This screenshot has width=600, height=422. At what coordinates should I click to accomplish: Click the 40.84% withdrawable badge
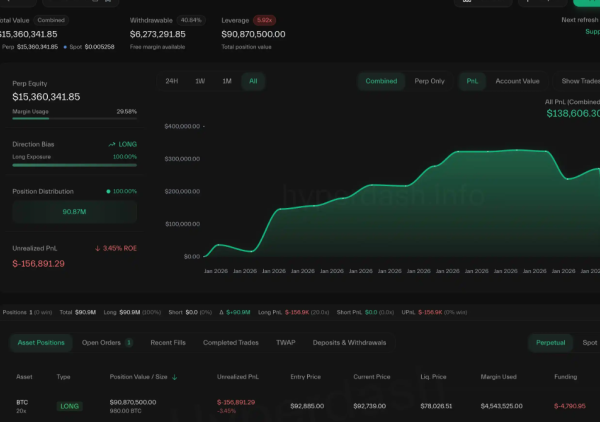tap(192, 20)
